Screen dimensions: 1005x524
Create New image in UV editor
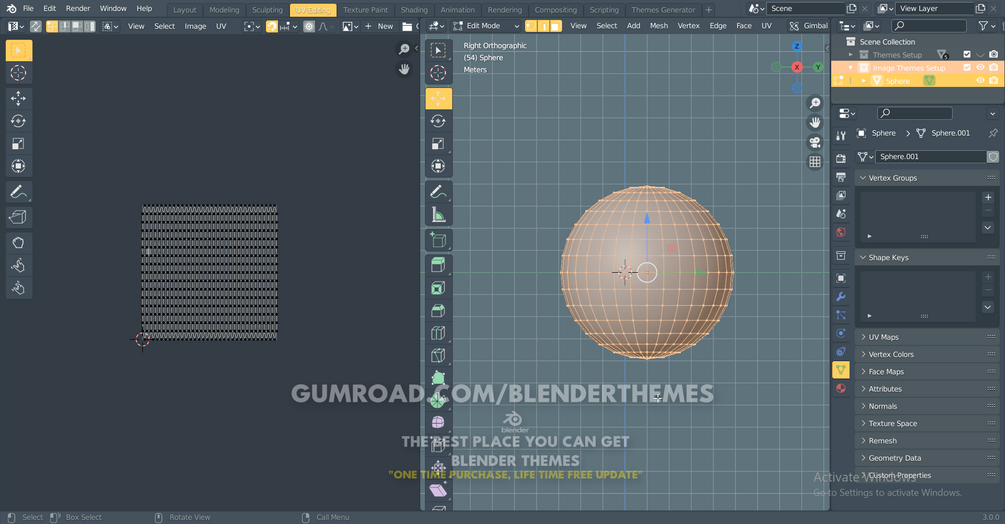(379, 26)
